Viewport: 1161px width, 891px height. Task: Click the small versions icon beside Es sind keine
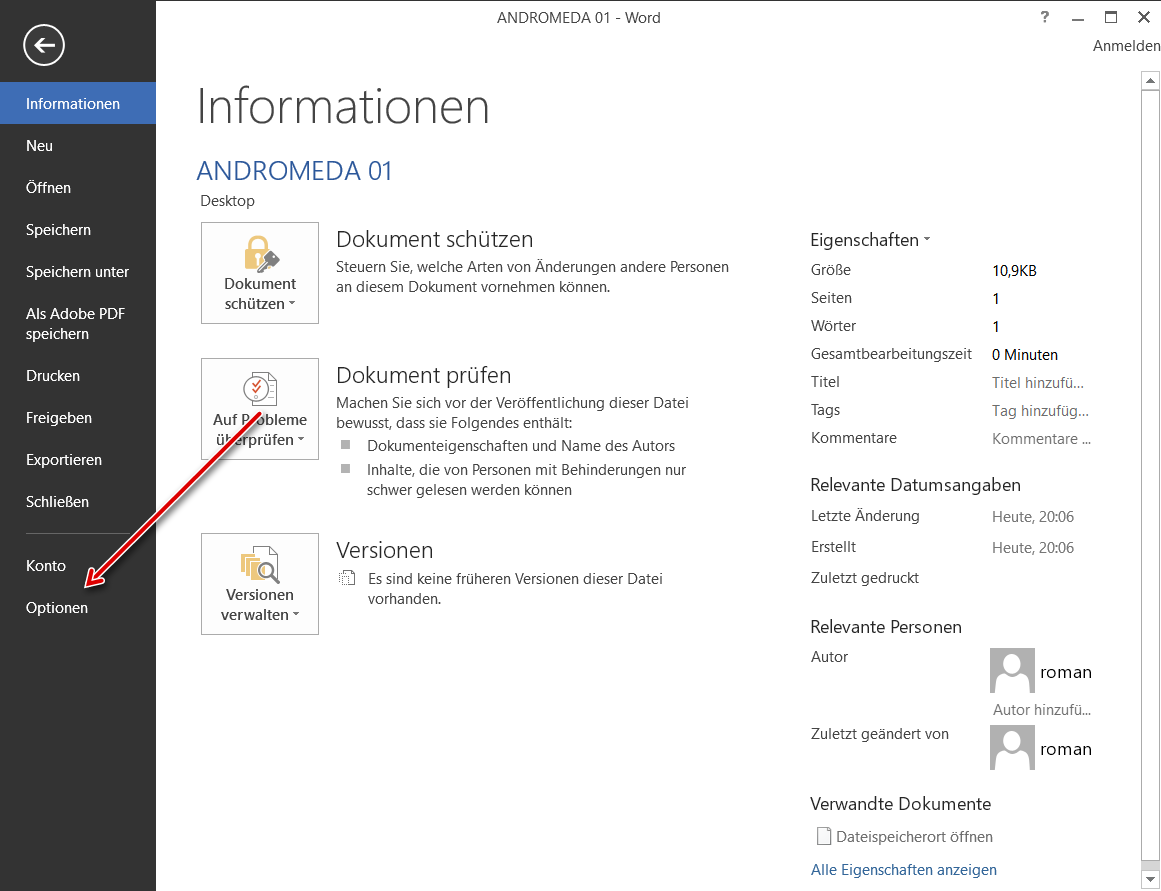[347, 578]
